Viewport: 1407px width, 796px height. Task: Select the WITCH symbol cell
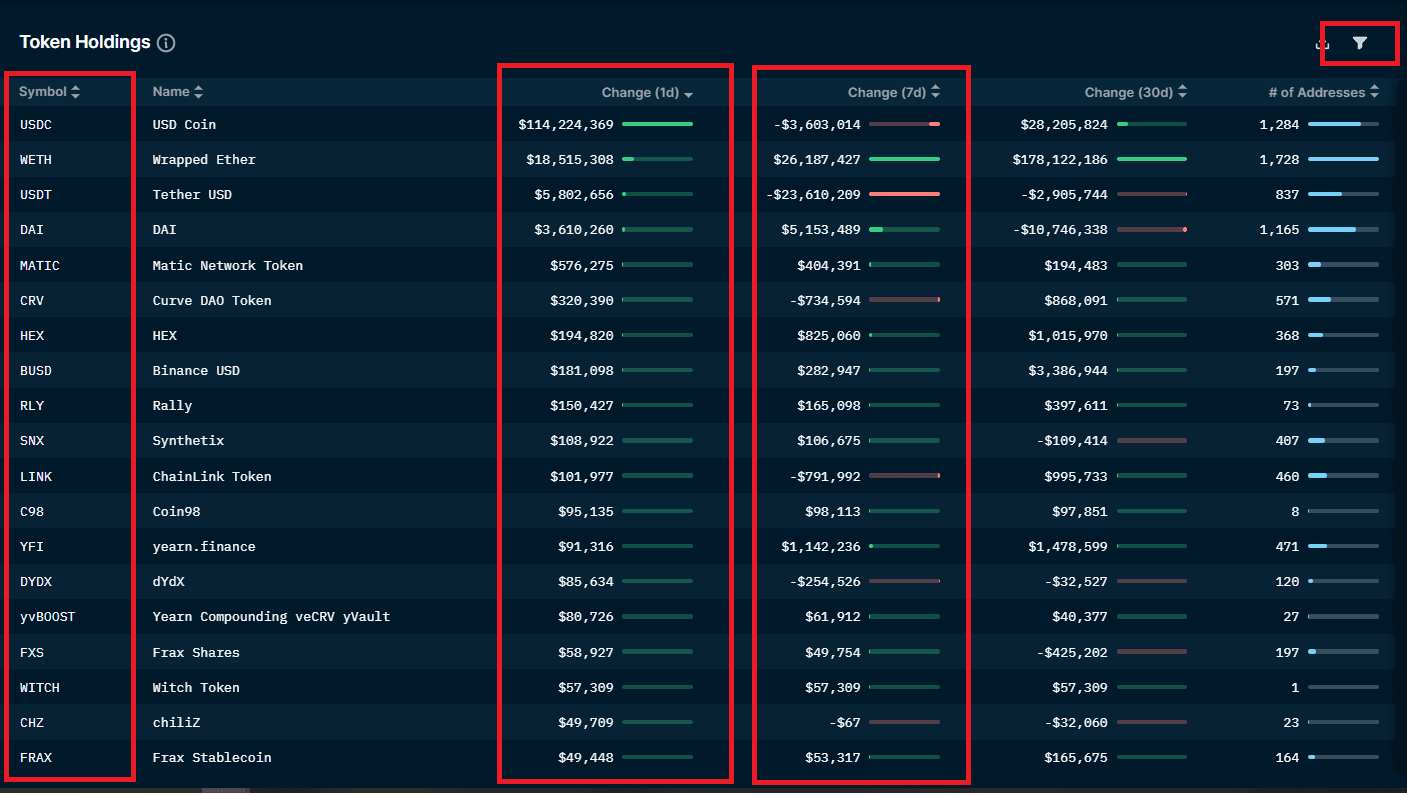[40, 688]
